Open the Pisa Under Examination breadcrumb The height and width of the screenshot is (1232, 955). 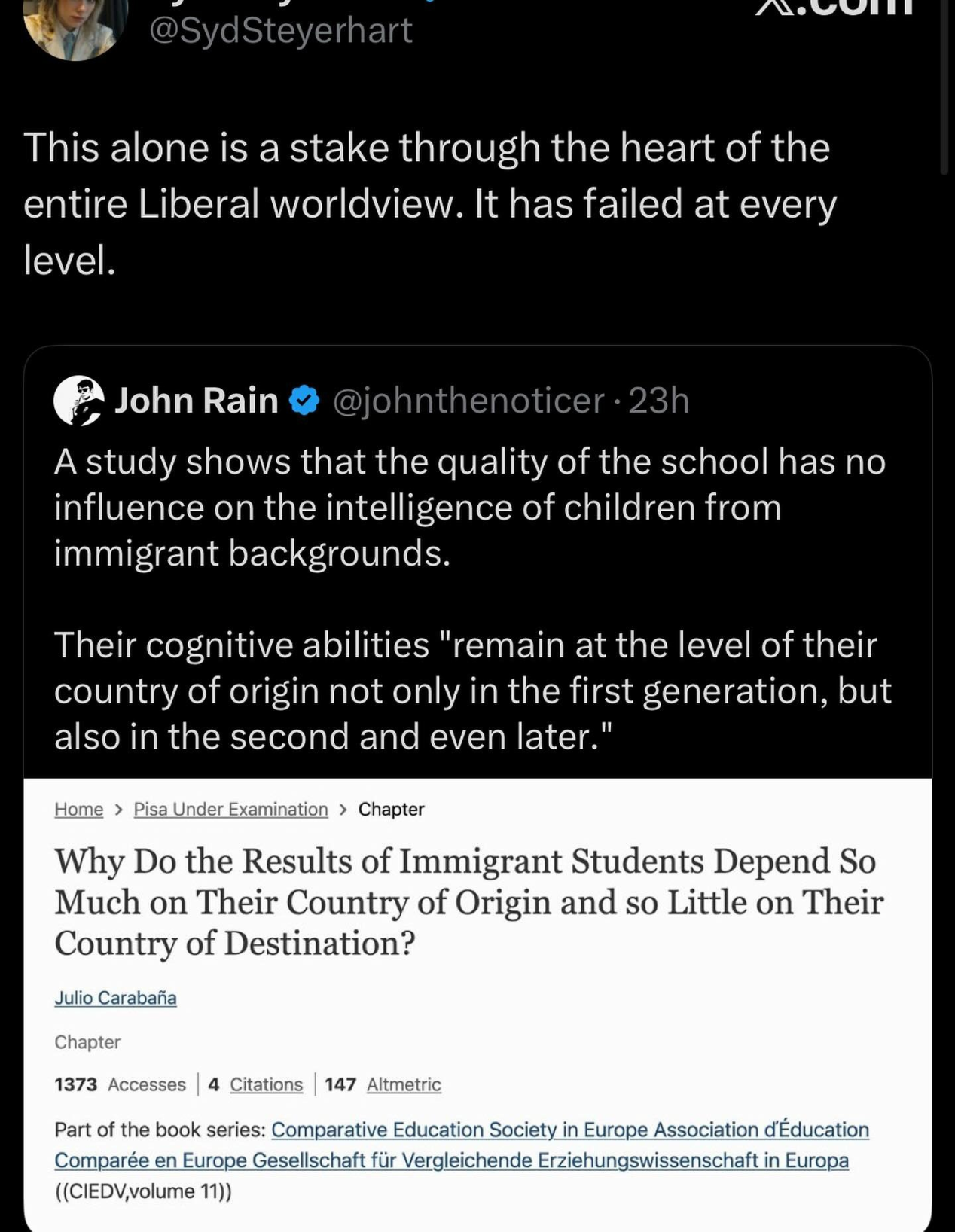pos(230,810)
